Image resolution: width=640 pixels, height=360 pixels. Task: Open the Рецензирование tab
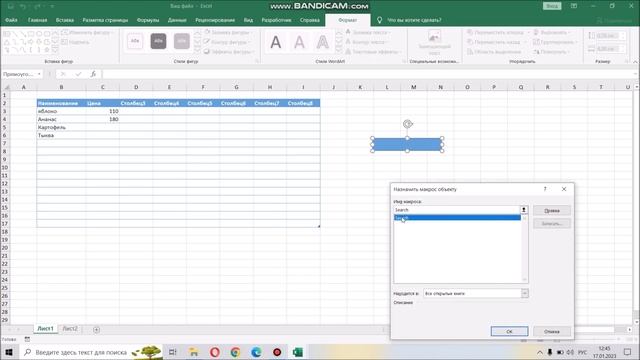215,20
